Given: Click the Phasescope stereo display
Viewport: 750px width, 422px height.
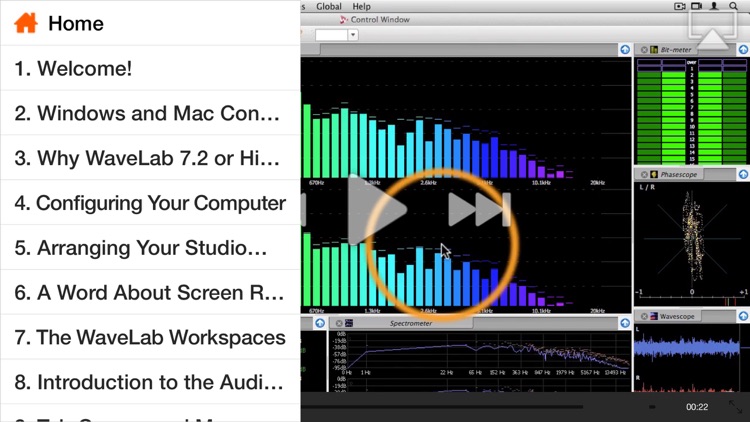Looking at the screenshot, I should [x=692, y=239].
